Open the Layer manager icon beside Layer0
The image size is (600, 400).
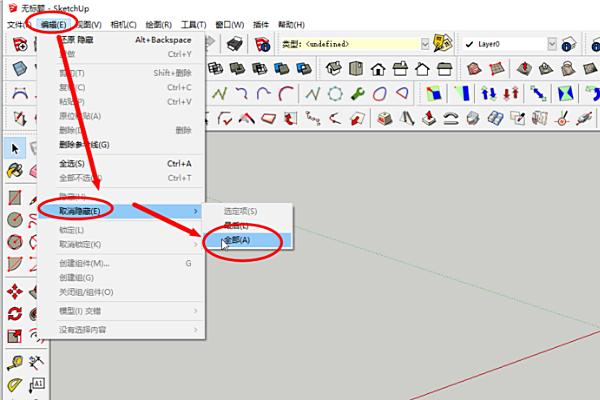(x=569, y=44)
